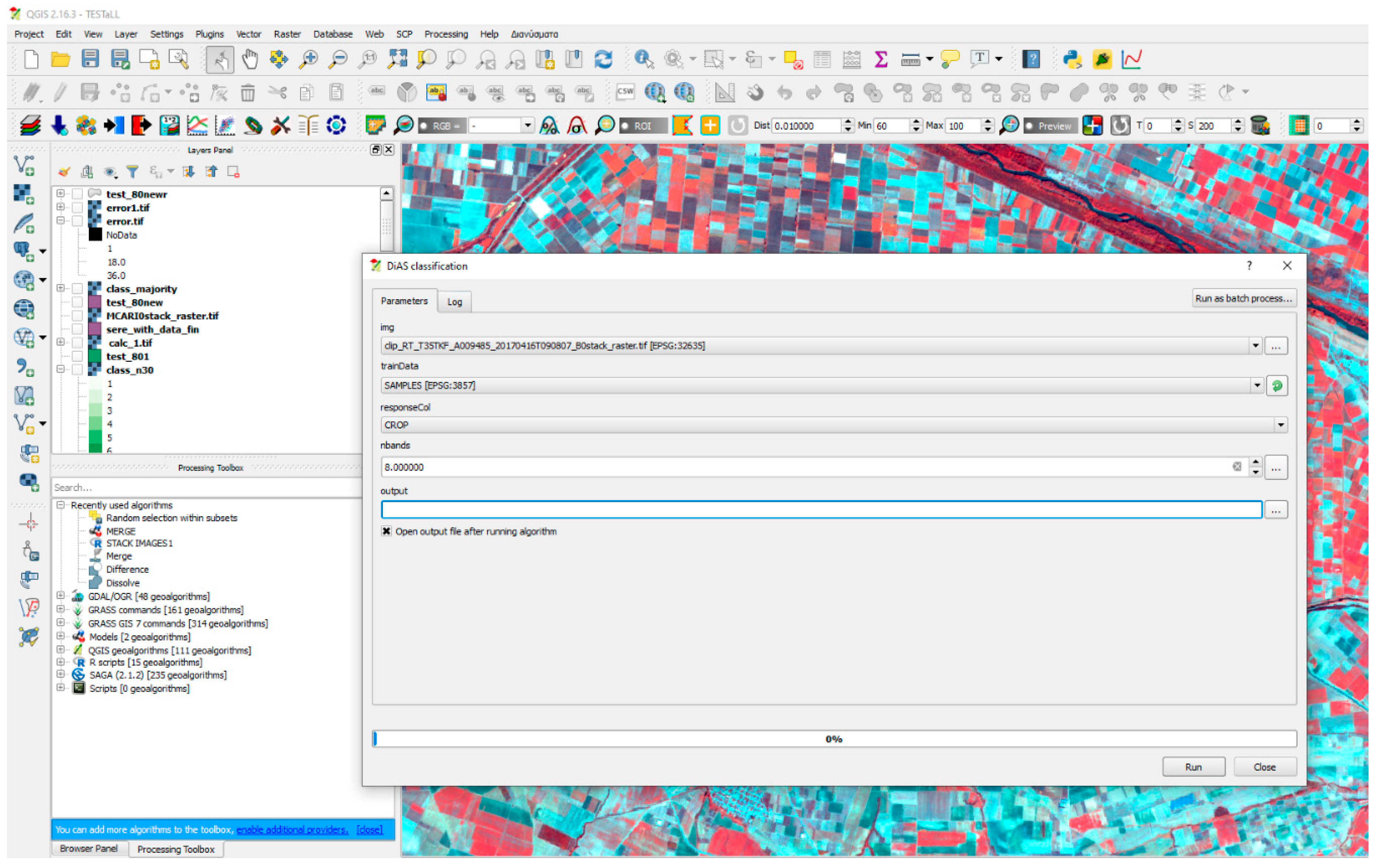1377x868 pixels.
Task: Click the red line chart profile icon
Action: coord(1132,59)
